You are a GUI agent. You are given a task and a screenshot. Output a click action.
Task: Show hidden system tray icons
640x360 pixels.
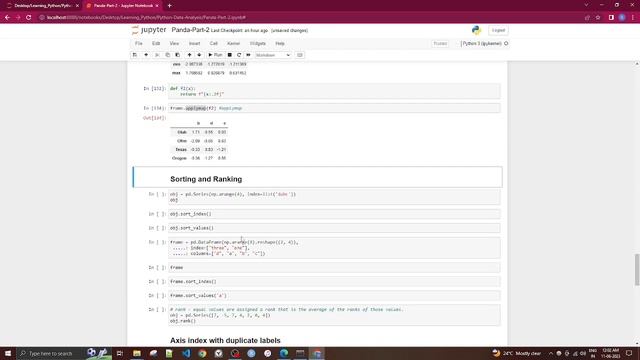click(551, 353)
